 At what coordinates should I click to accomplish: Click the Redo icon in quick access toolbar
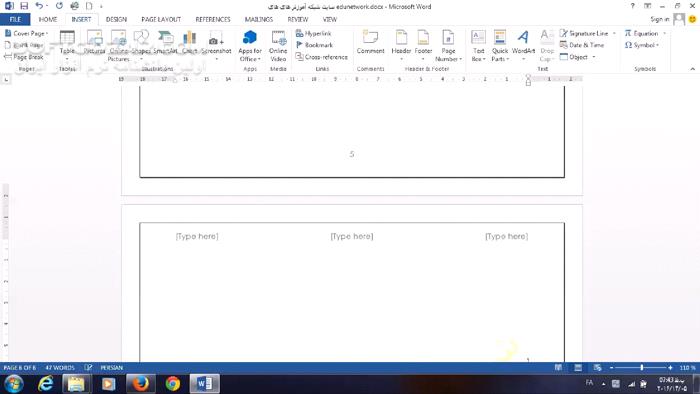click(59, 6)
